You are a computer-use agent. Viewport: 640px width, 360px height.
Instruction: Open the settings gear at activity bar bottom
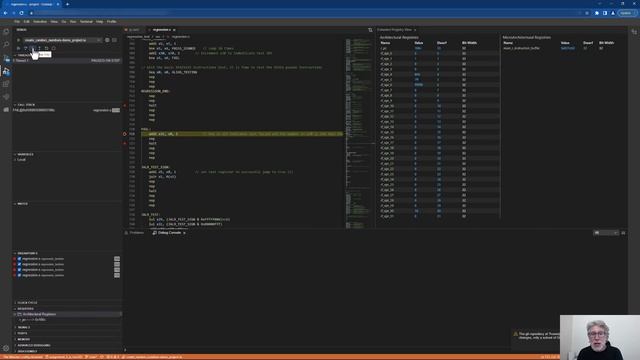click(6, 348)
